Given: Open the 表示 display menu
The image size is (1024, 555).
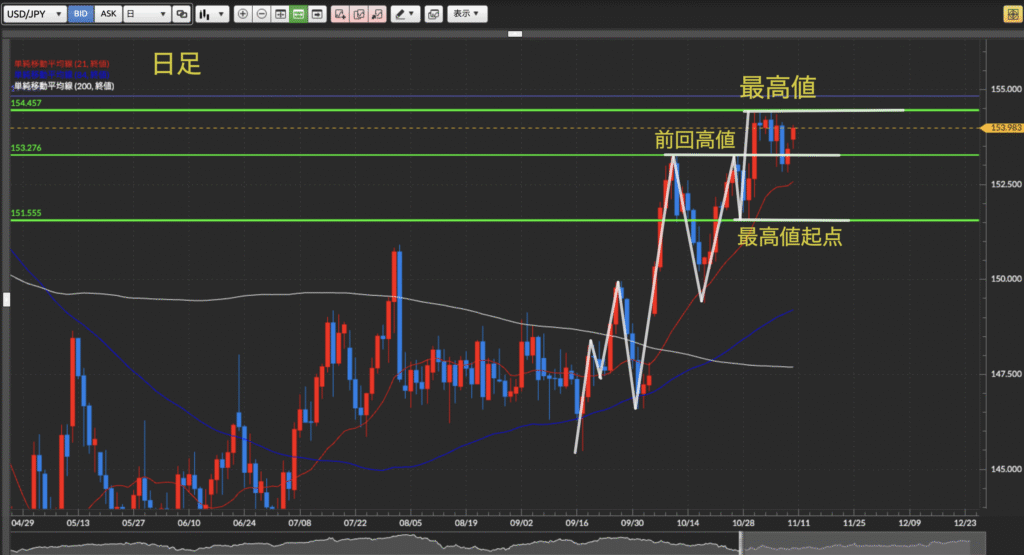Looking at the screenshot, I should click(465, 15).
